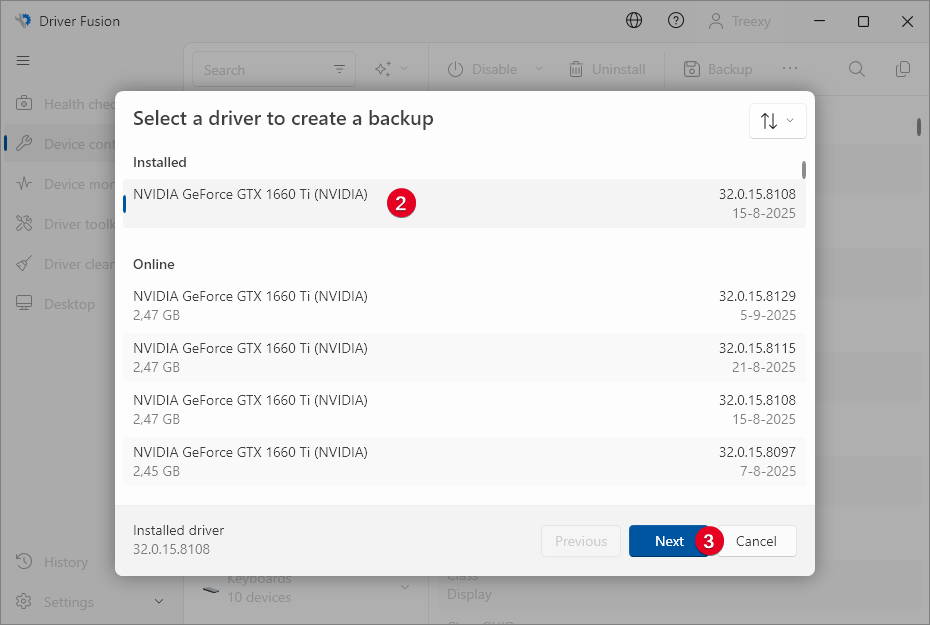Screen dimensions: 930x625
Task: Open the Treexy account profile
Action: pyautogui.click(x=740, y=21)
